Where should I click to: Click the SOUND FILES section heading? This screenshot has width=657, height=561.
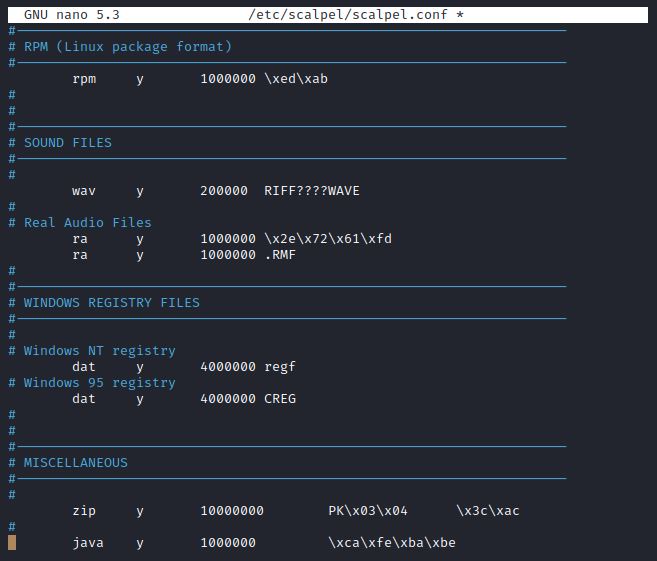[x=67, y=143]
